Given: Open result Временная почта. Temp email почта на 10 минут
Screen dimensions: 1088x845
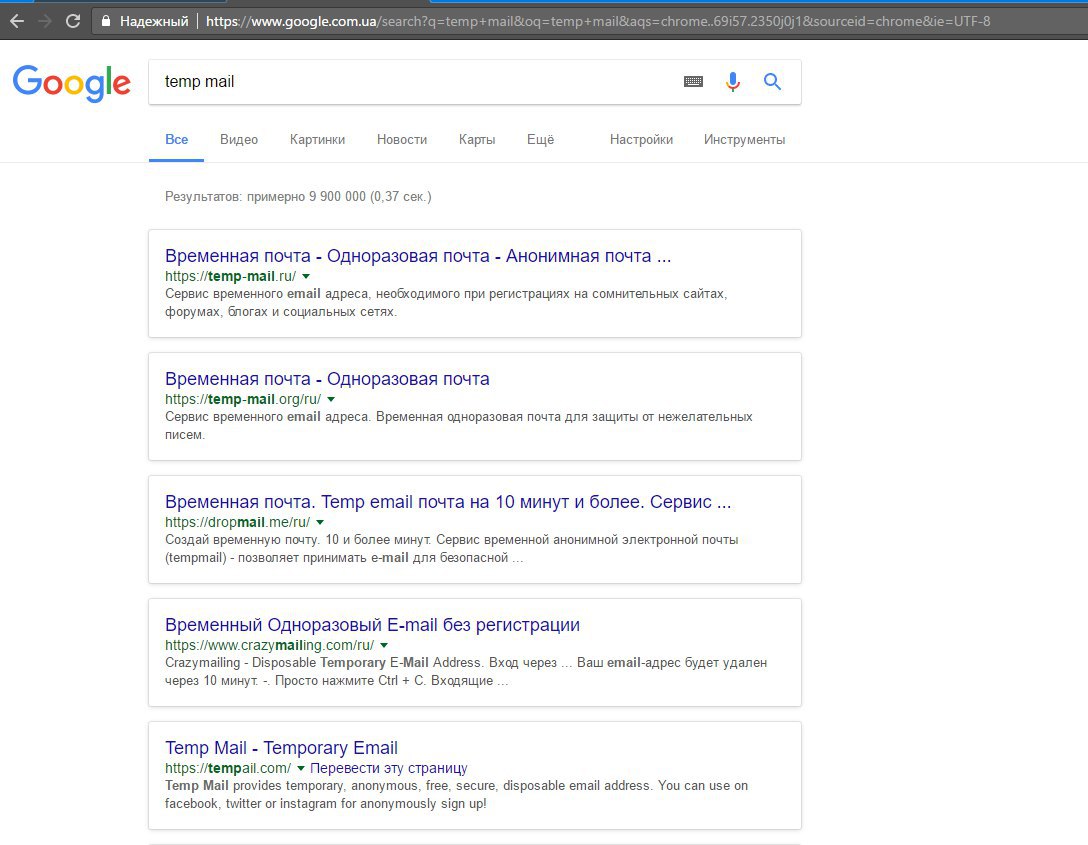Looking at the screenshot, I should coord(448,502).
